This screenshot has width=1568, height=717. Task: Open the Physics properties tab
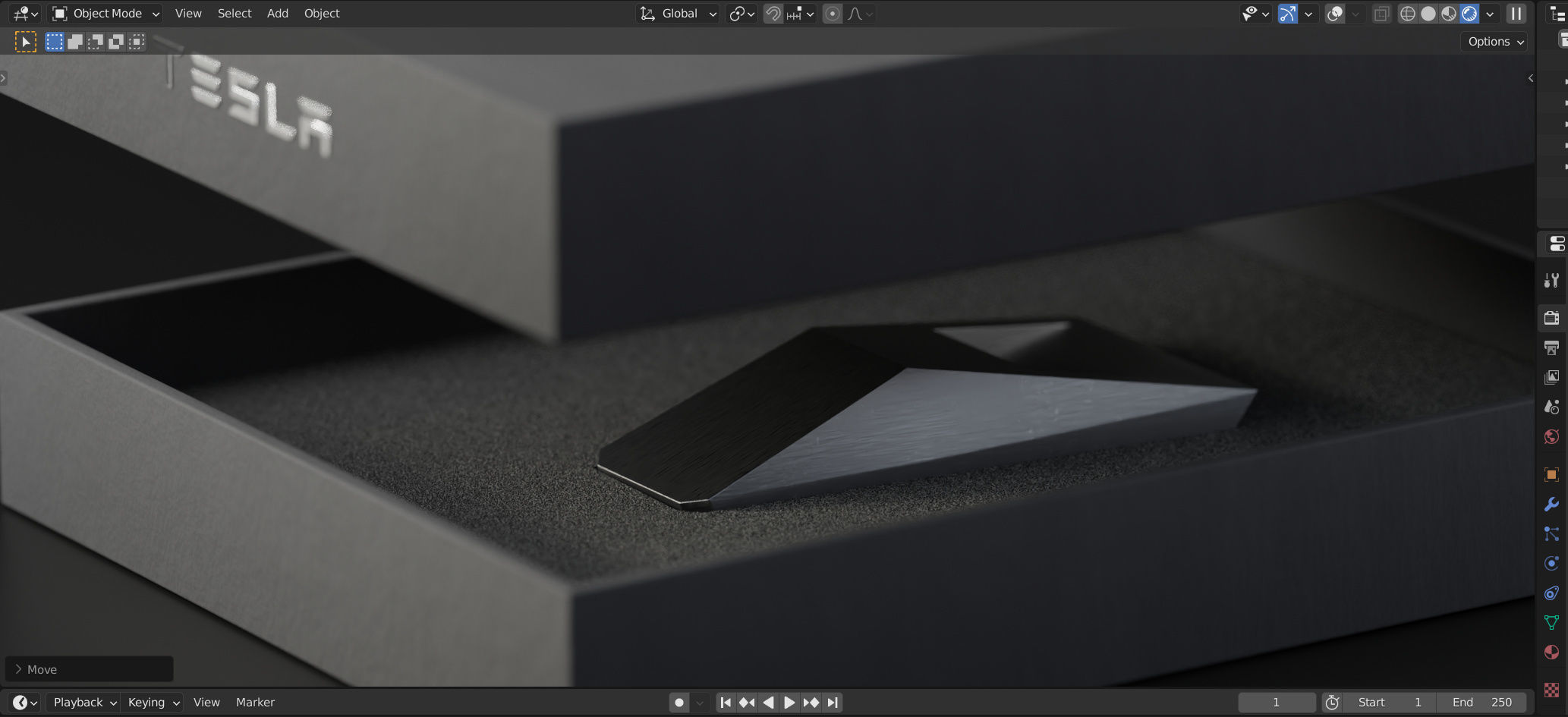pyautogui.click(x=1552, y=563)
